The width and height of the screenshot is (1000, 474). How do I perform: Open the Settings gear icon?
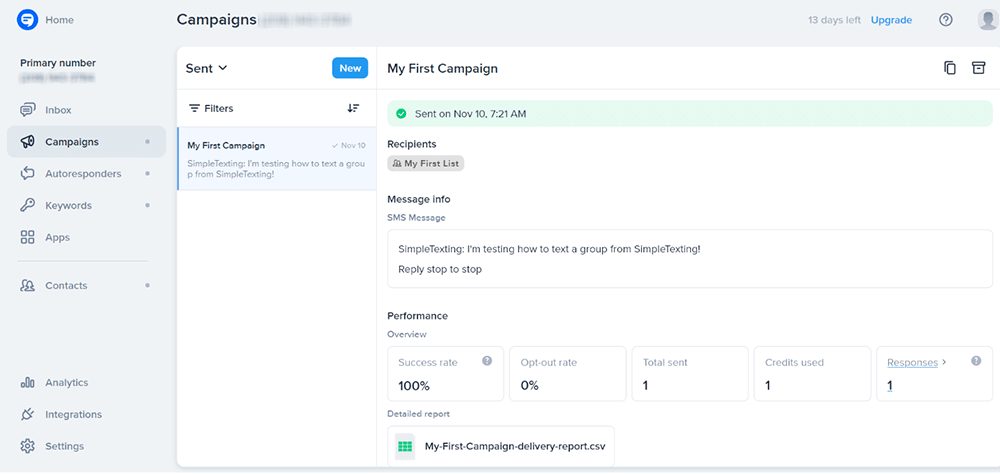[27, 446]
